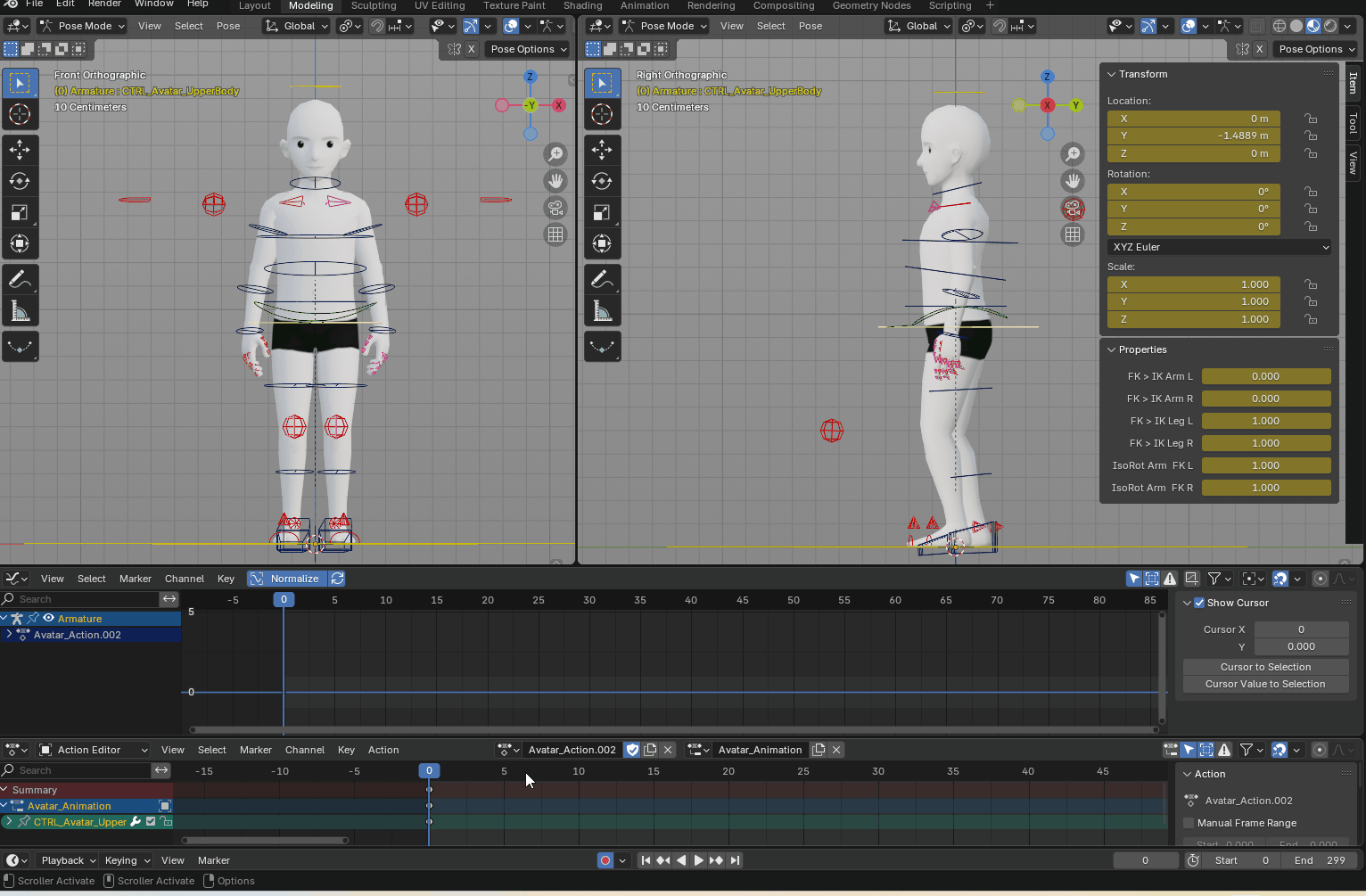This screenshot has width=1366, height=896.
Task: Toggle orthographic grid view in right viewport
Action: (1073, 234)
